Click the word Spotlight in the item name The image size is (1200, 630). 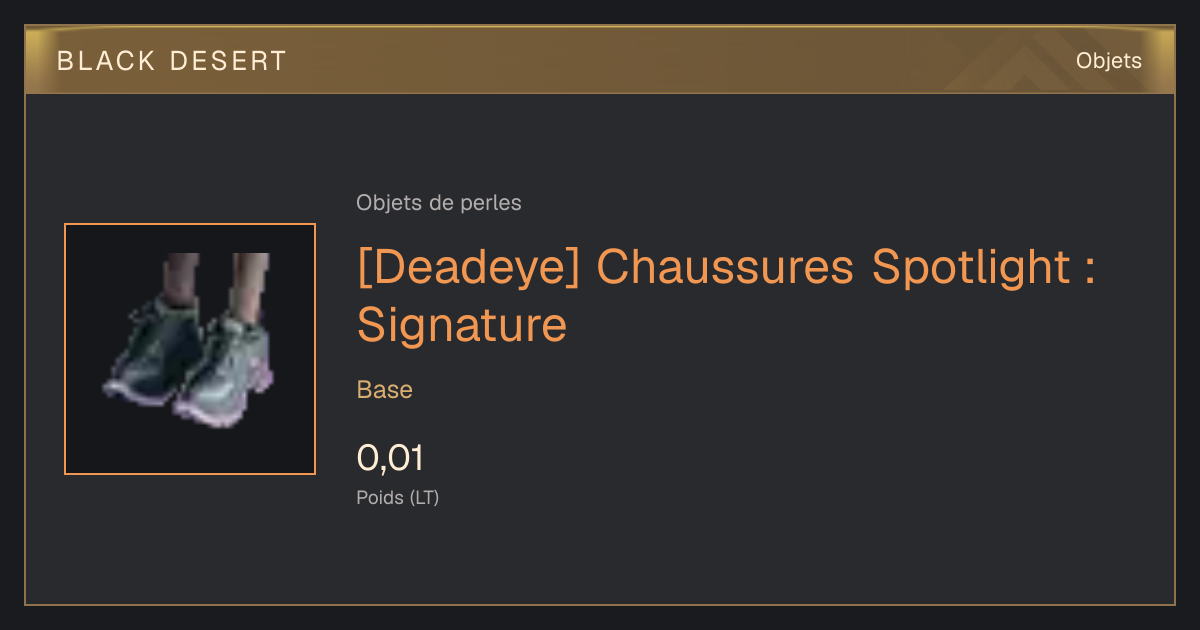pos(971,270)
